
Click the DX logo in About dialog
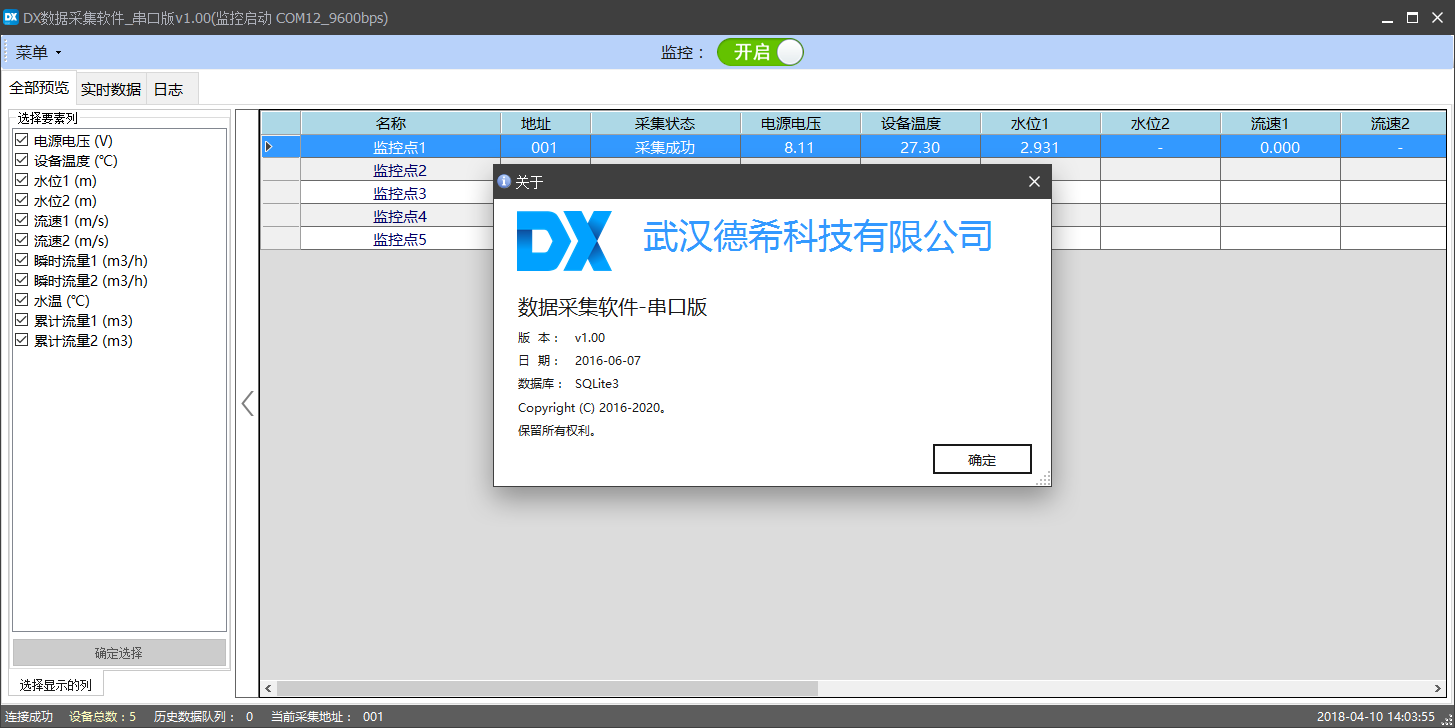564,241
